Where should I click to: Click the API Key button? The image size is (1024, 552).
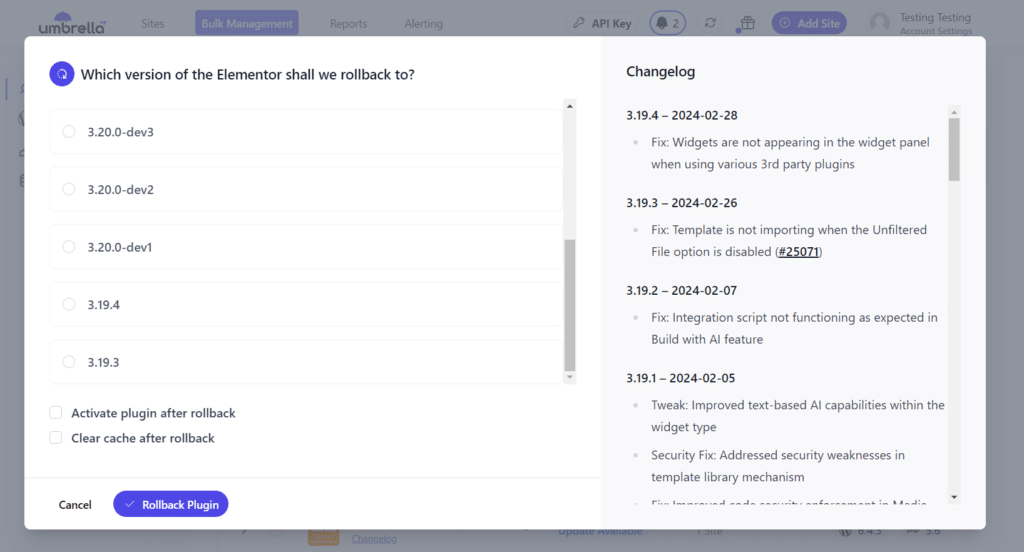pyautogui.click(x=601, y=23)
